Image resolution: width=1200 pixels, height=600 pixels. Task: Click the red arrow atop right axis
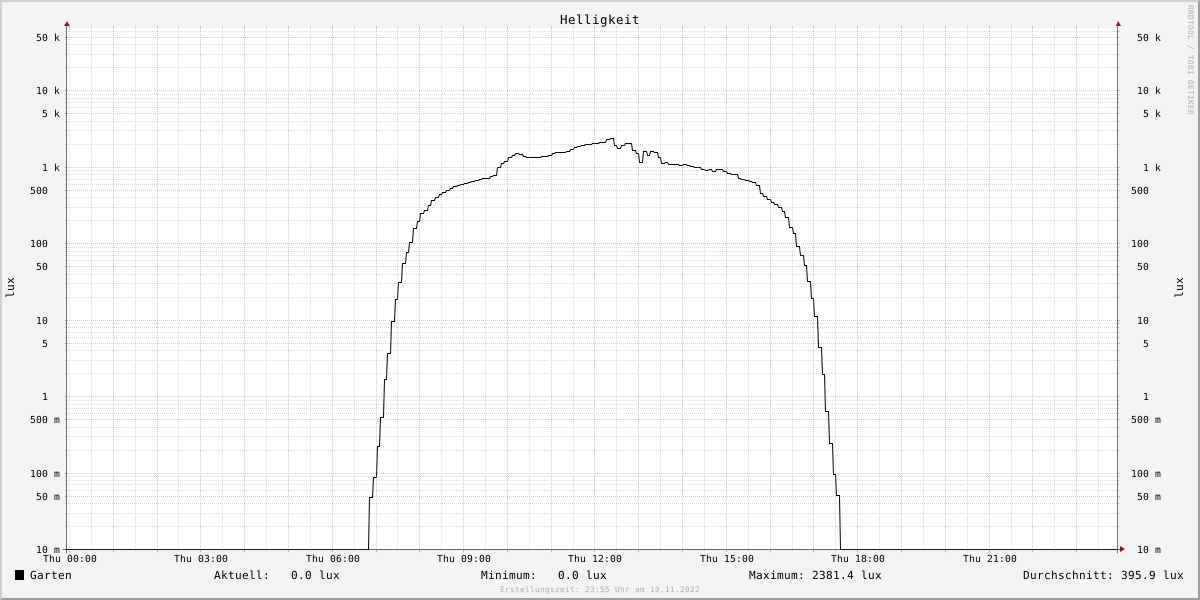(x=1118, y=23)
